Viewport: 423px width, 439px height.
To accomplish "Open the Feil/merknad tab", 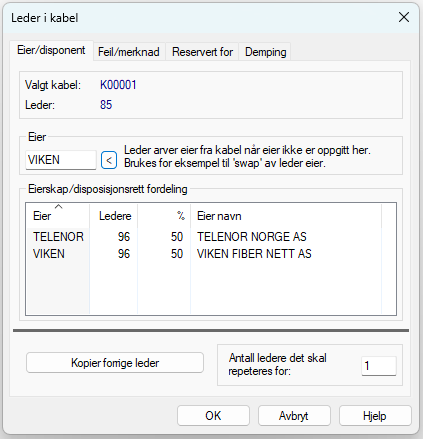I will (129, 52).
